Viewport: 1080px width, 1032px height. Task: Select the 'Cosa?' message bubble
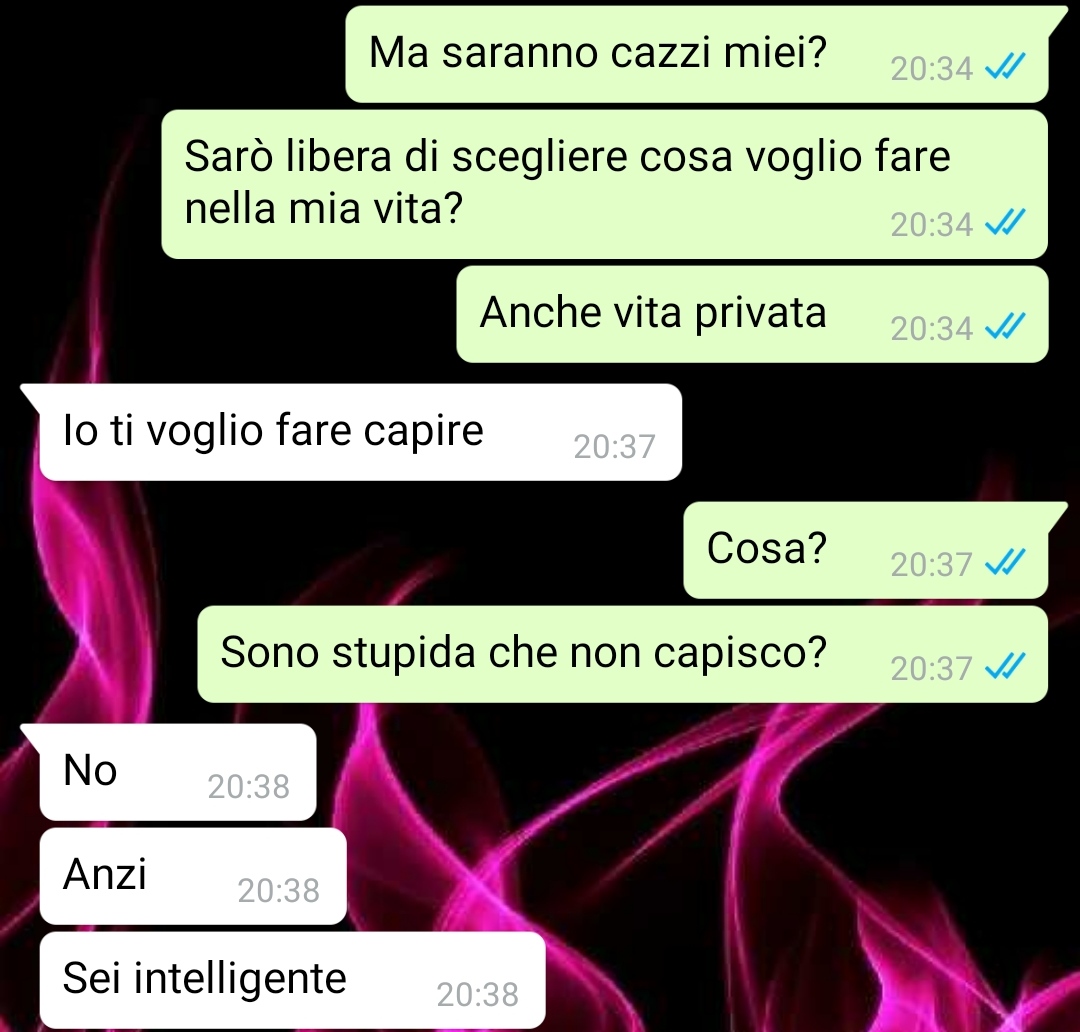click(866, 550)
